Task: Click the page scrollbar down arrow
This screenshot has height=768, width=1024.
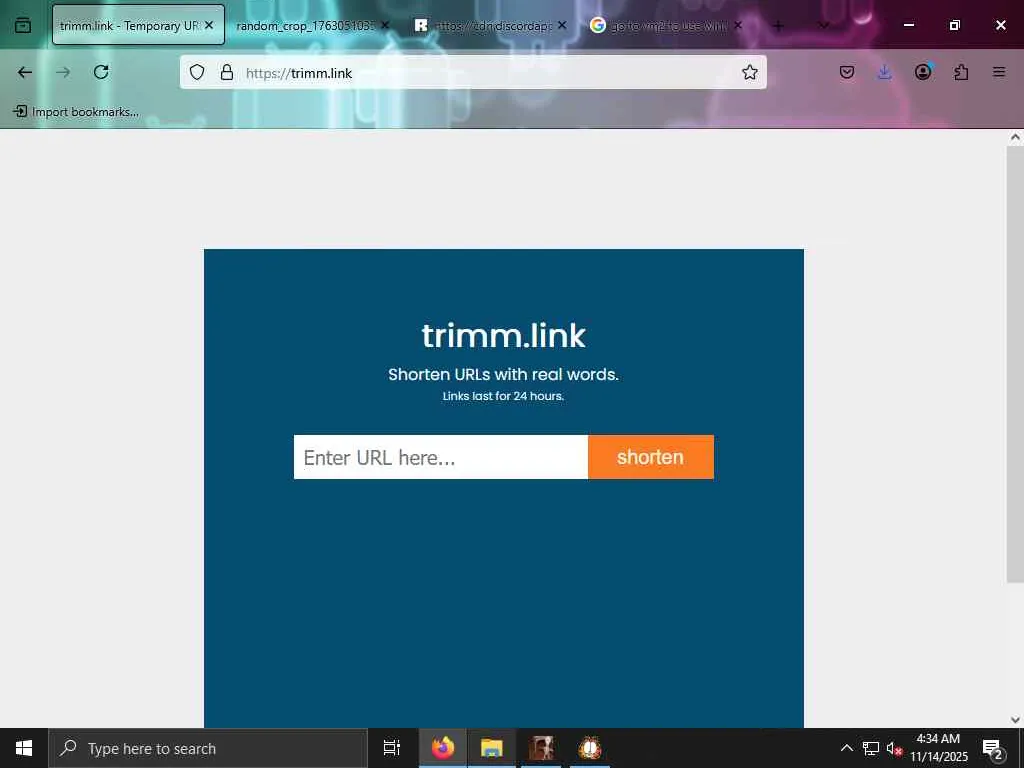Action: pyautogui.click(x=1015, y=720)
